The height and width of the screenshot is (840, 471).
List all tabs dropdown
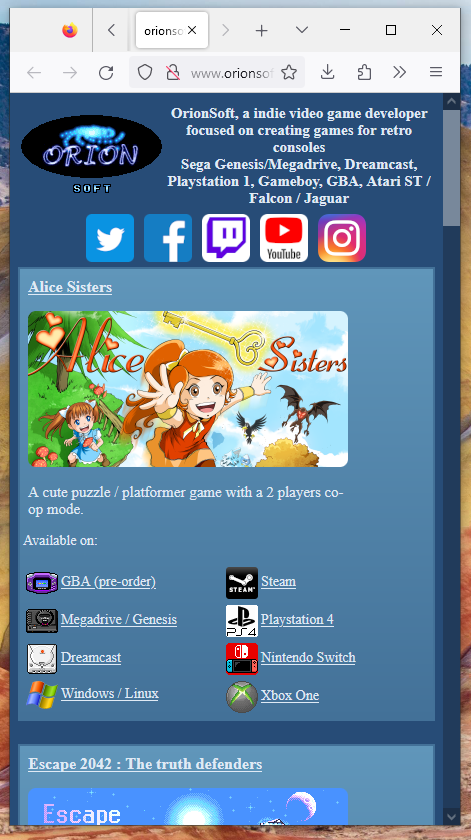click(x=302, y=31)
